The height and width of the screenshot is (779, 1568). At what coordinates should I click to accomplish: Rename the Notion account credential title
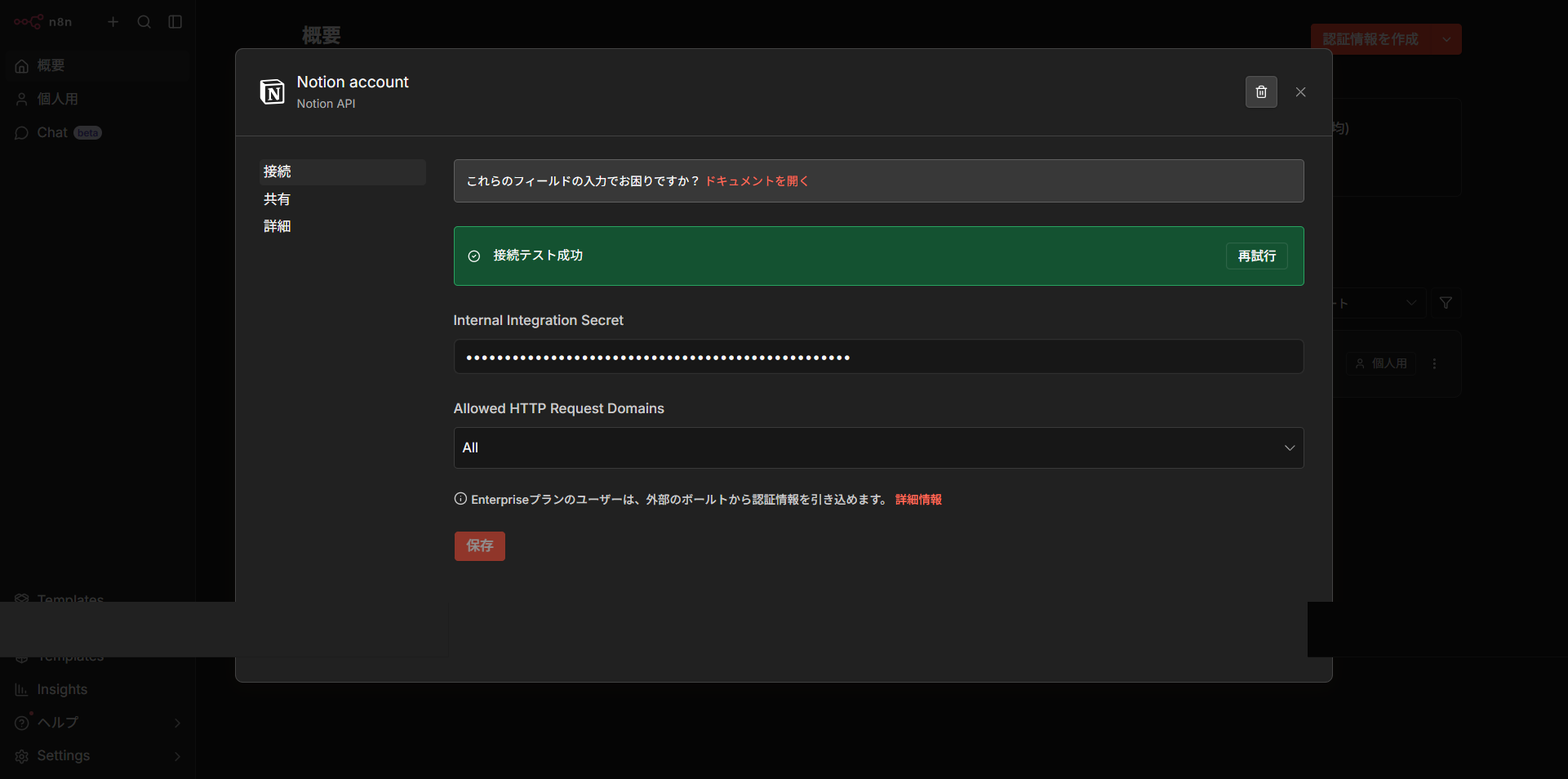pos(353,82)
